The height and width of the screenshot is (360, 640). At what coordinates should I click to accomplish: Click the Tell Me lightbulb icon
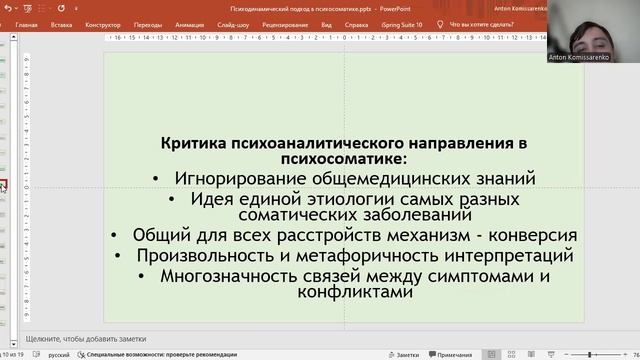coord(440,24)
